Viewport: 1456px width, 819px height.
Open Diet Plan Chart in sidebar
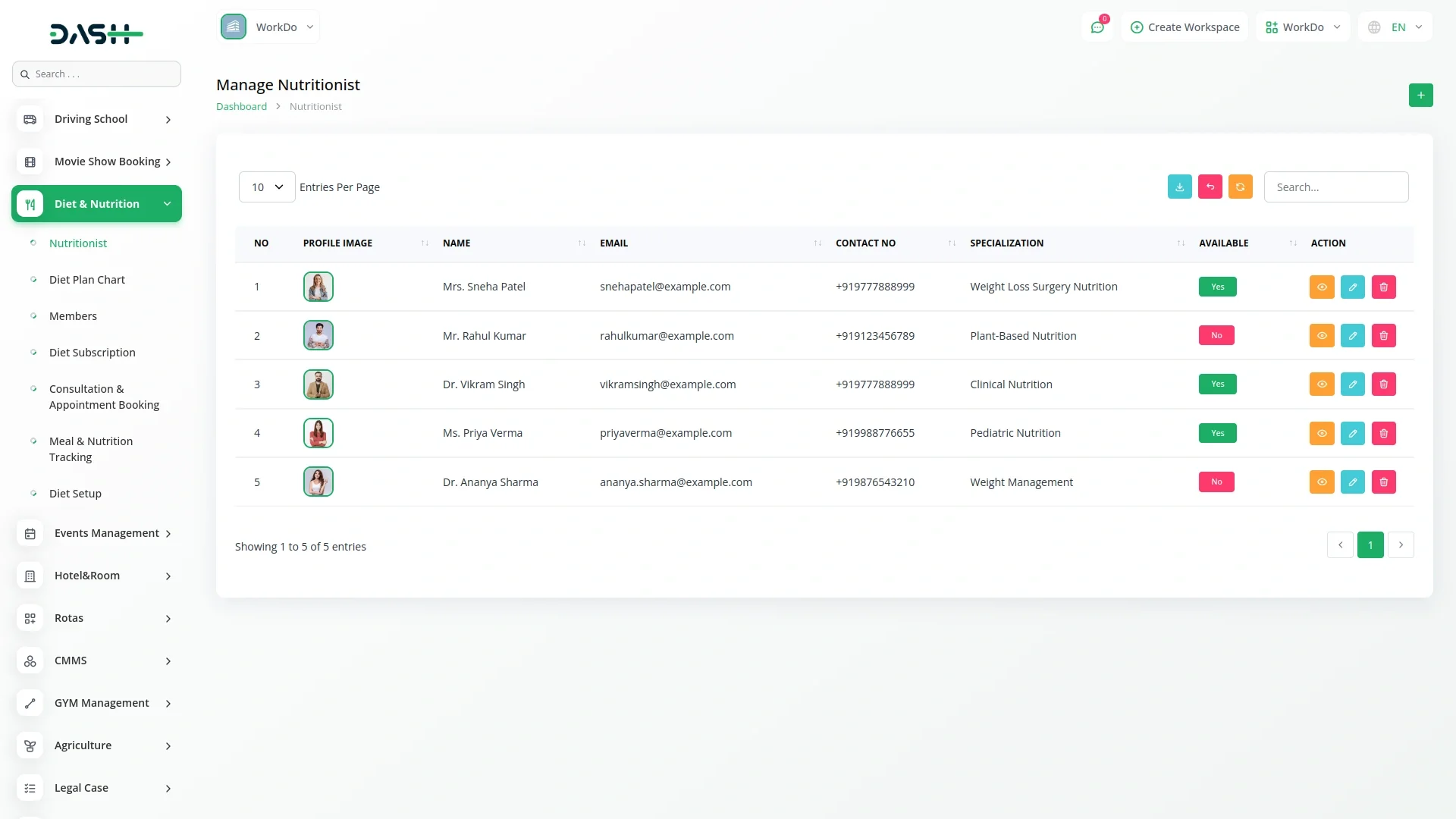click(x=87, y=280)
